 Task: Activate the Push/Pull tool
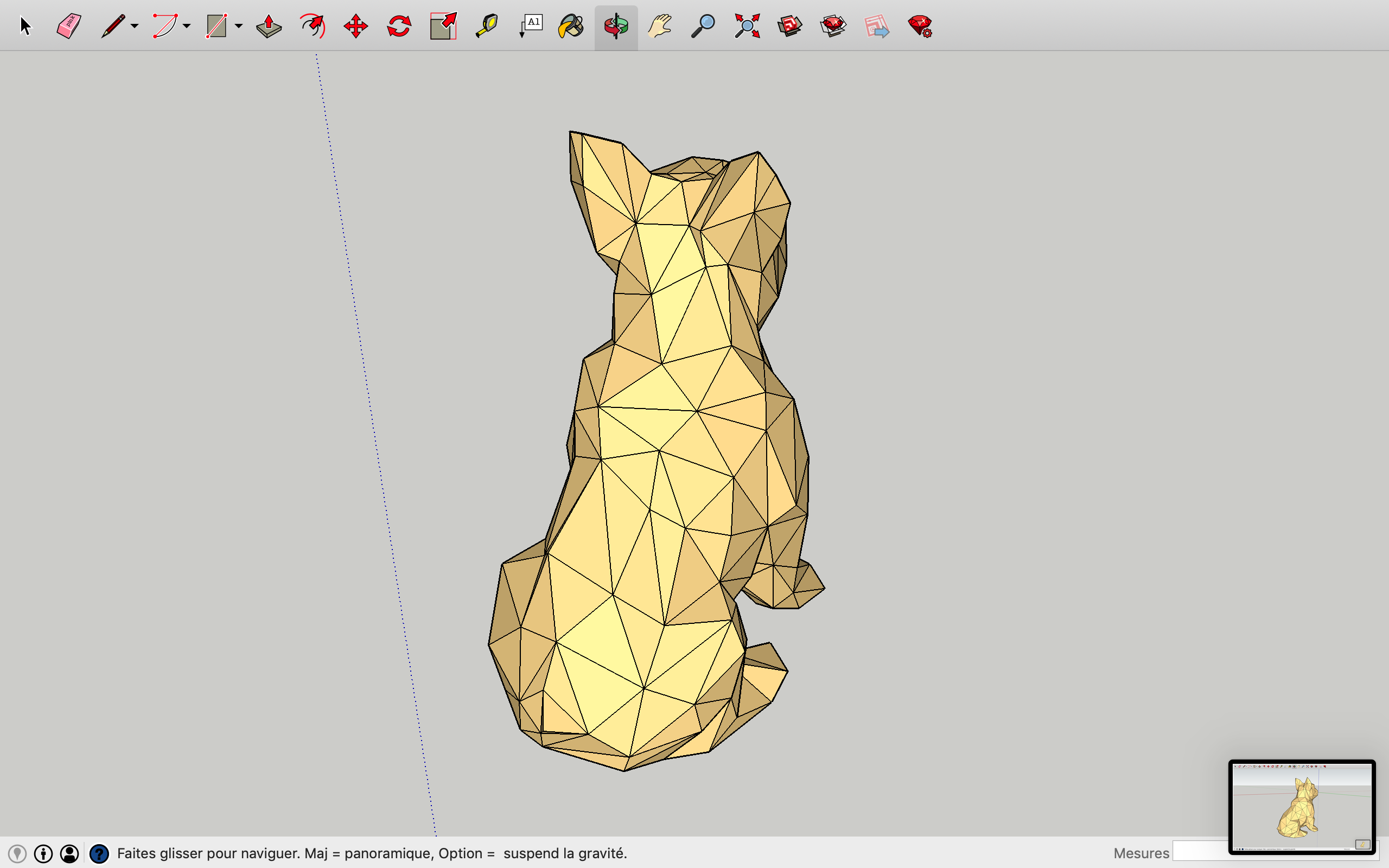coord(269,26)
